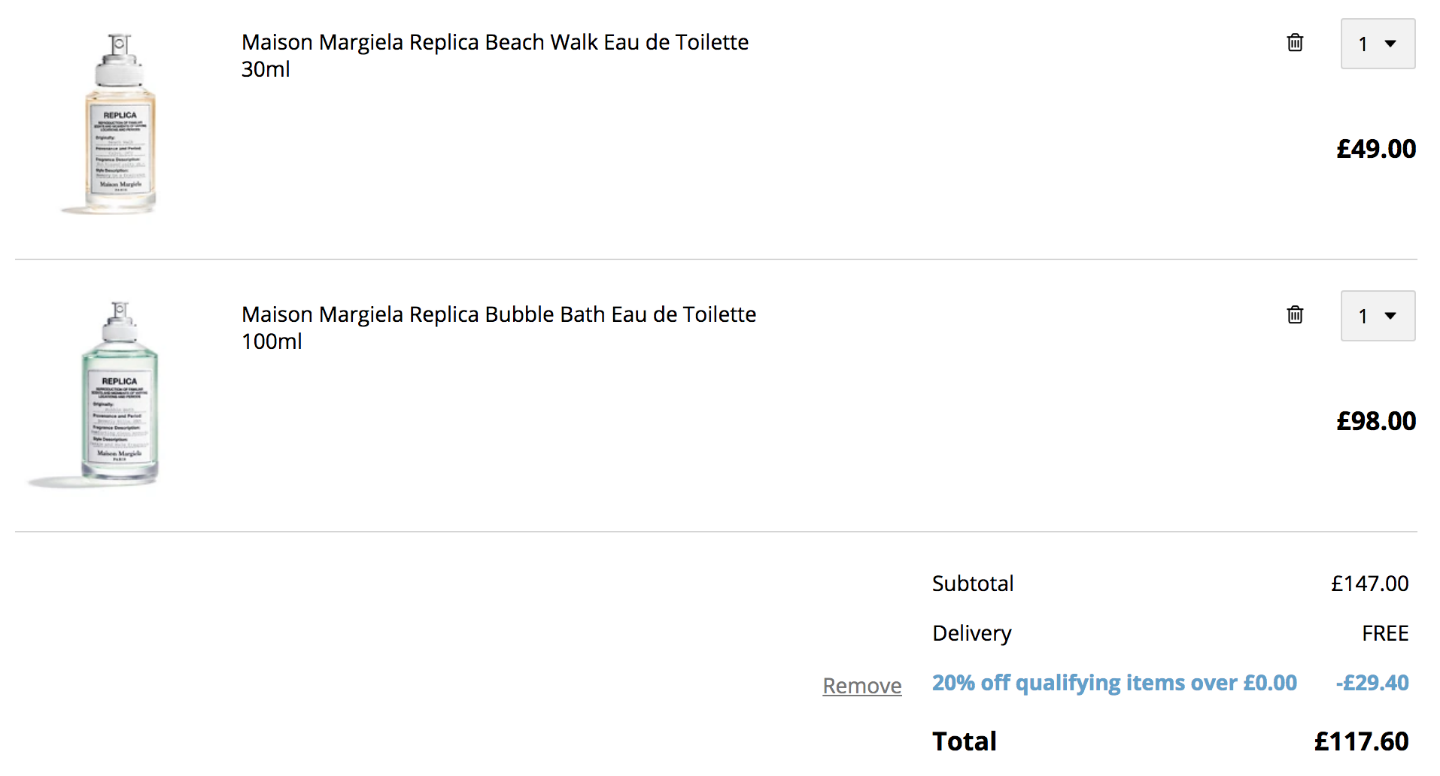This screenshot has width=1440, height=776.
Task: Click the £49.00 Beach Walk price
Action: pyautogui.click(x=1376, y=149)
